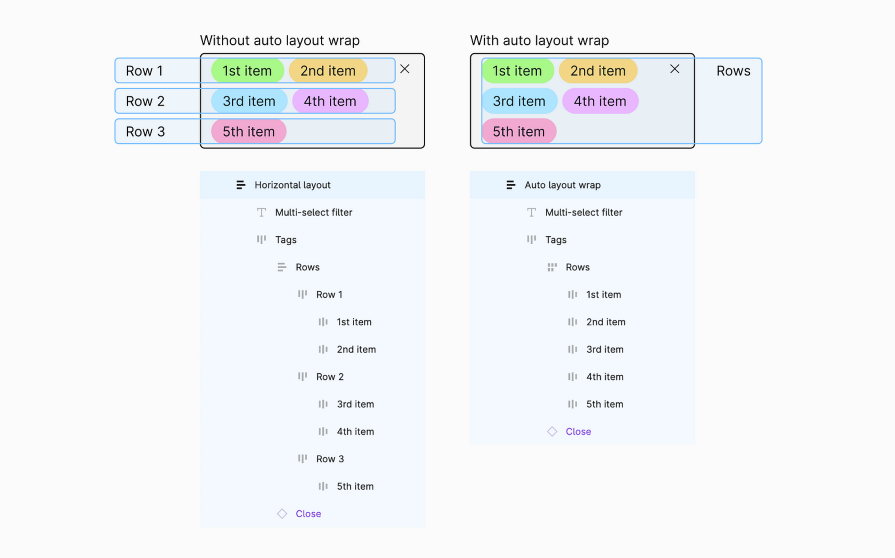The image size is (895, 558).
Task: Pick the green 1st item tag in the Without auto layout wrap frame
Action: click(x=247, y=71)
